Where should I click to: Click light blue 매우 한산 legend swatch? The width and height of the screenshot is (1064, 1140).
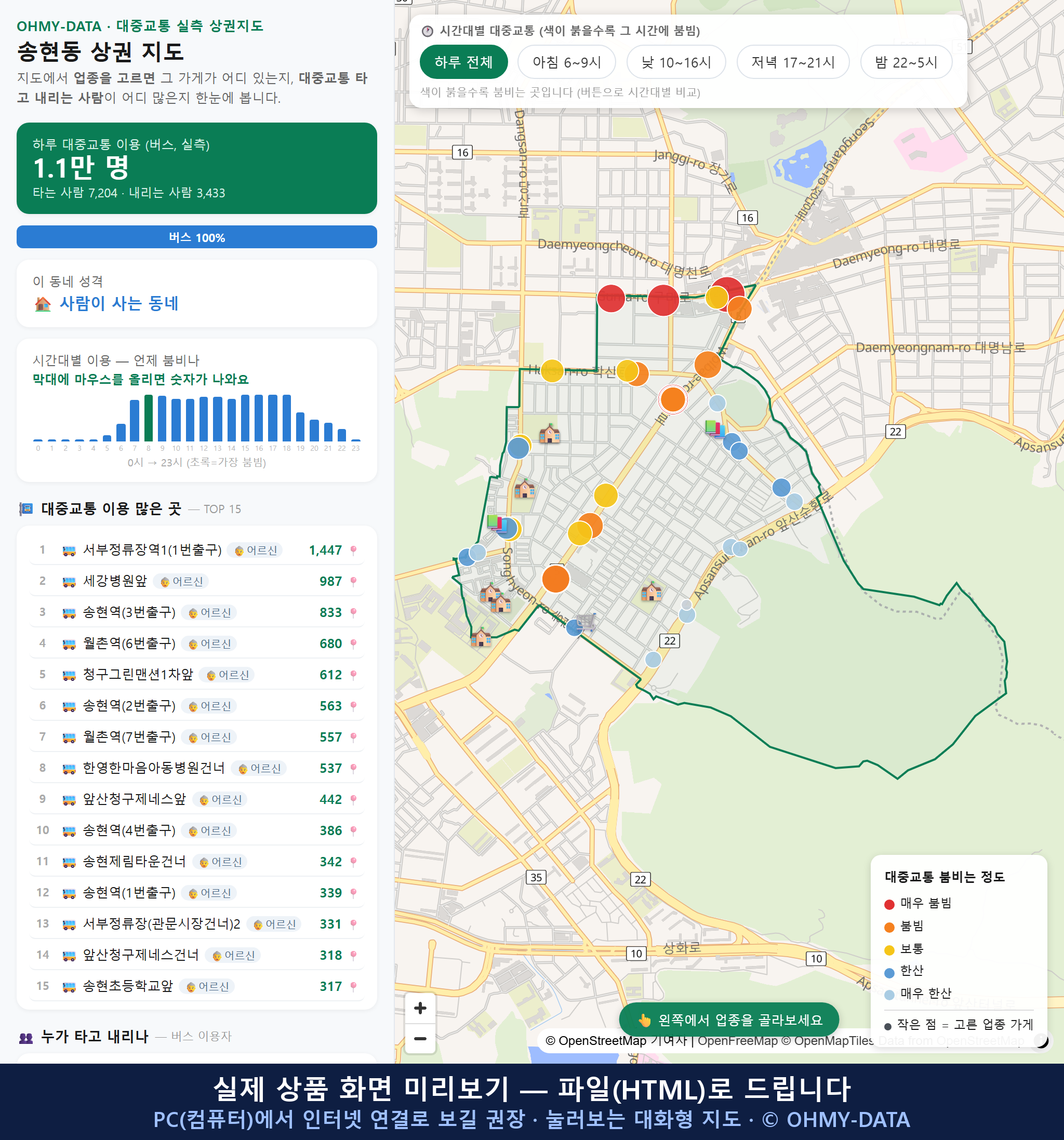(x=889, y=995)
